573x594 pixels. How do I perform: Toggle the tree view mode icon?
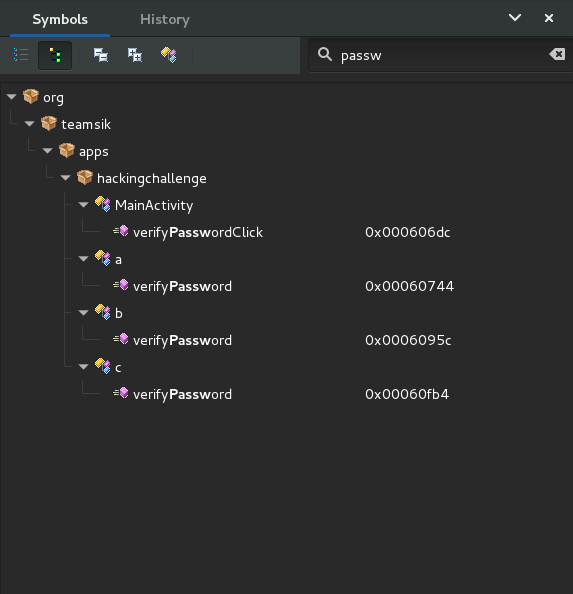(x=55, y=55)
